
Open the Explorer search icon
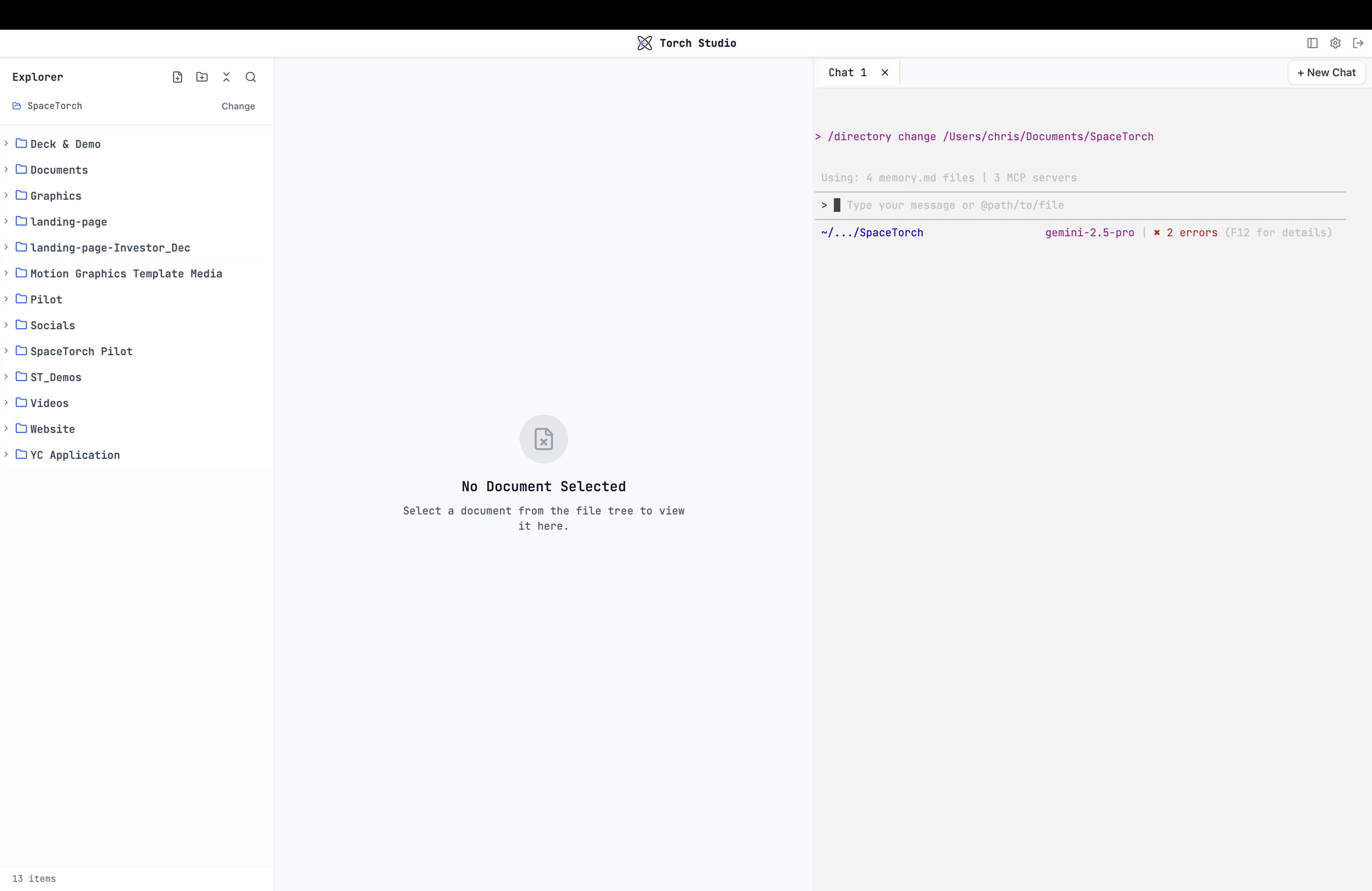point(251,77)
